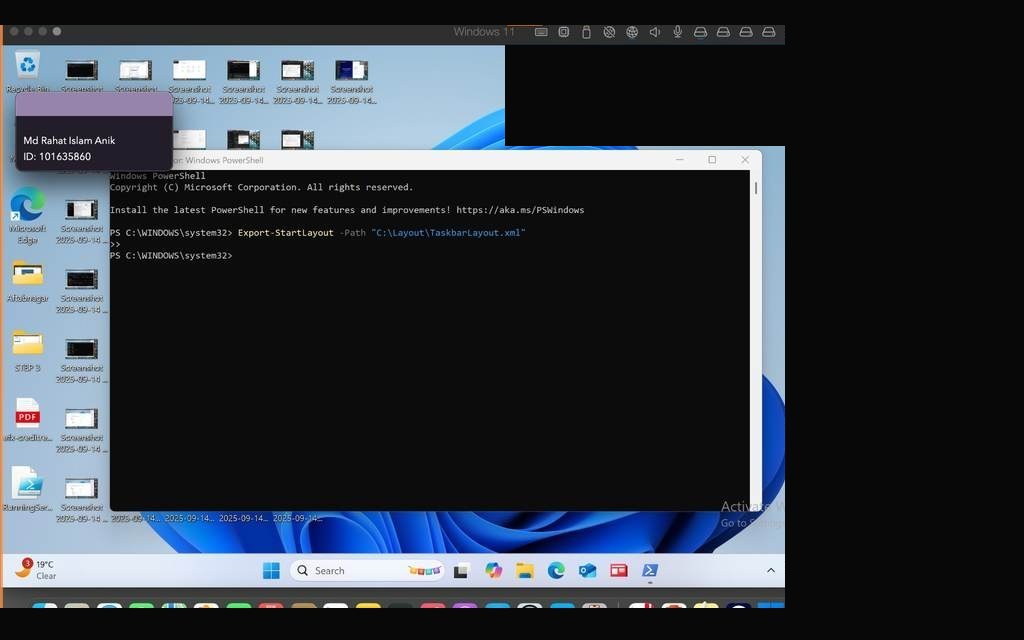Open Outlook from the taskbar
The height and width of the screenshot is (640, 1024).
coord(588,571)
